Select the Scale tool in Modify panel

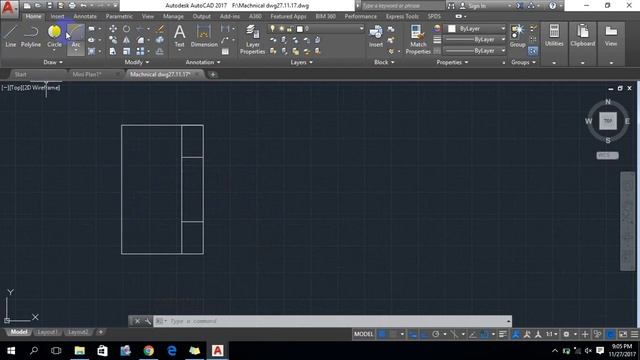pyautogui.click(x=127, y=51)
